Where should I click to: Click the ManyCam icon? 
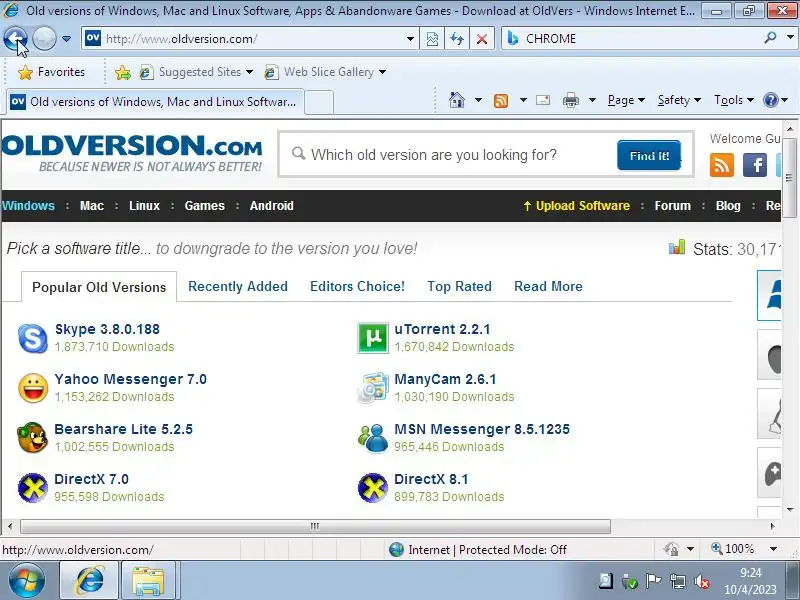(372, 388)
